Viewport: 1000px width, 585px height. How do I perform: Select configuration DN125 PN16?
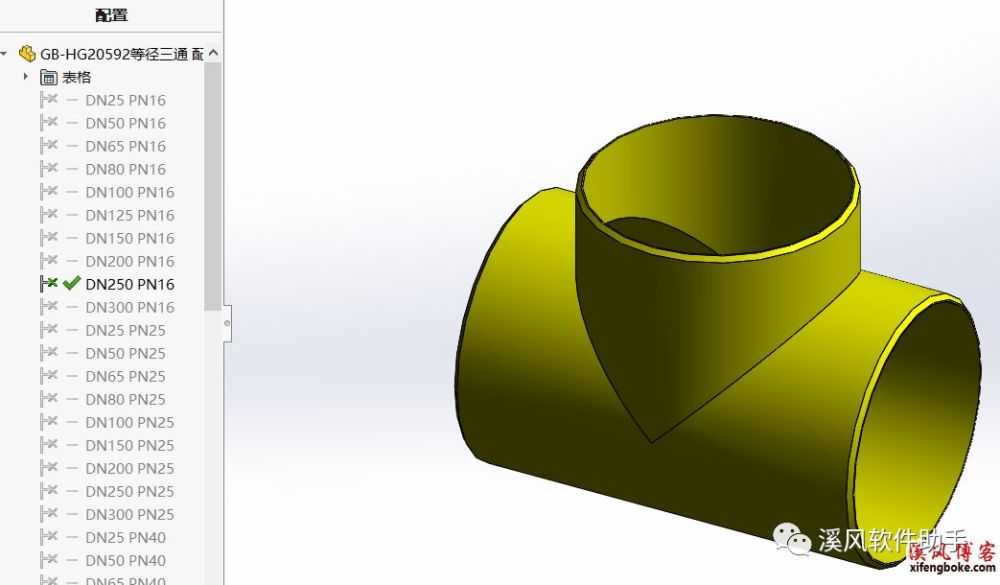129,215
